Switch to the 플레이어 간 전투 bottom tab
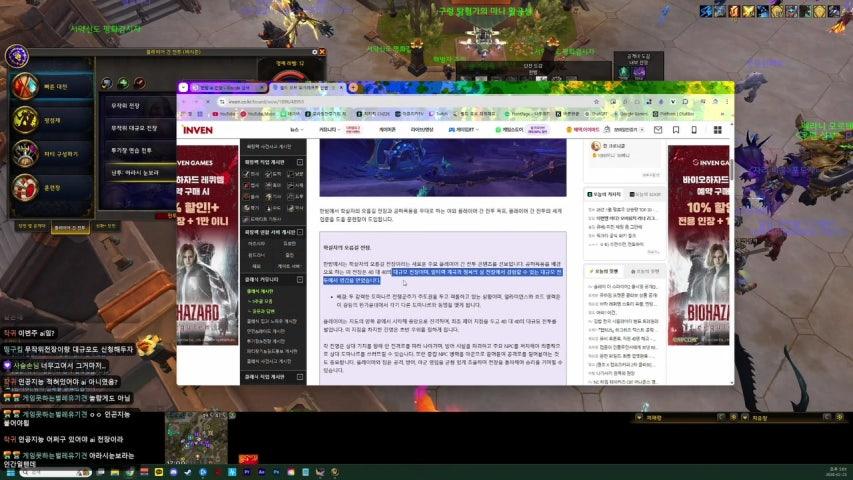This screenshot has height=480, width=853. [70, 226]
